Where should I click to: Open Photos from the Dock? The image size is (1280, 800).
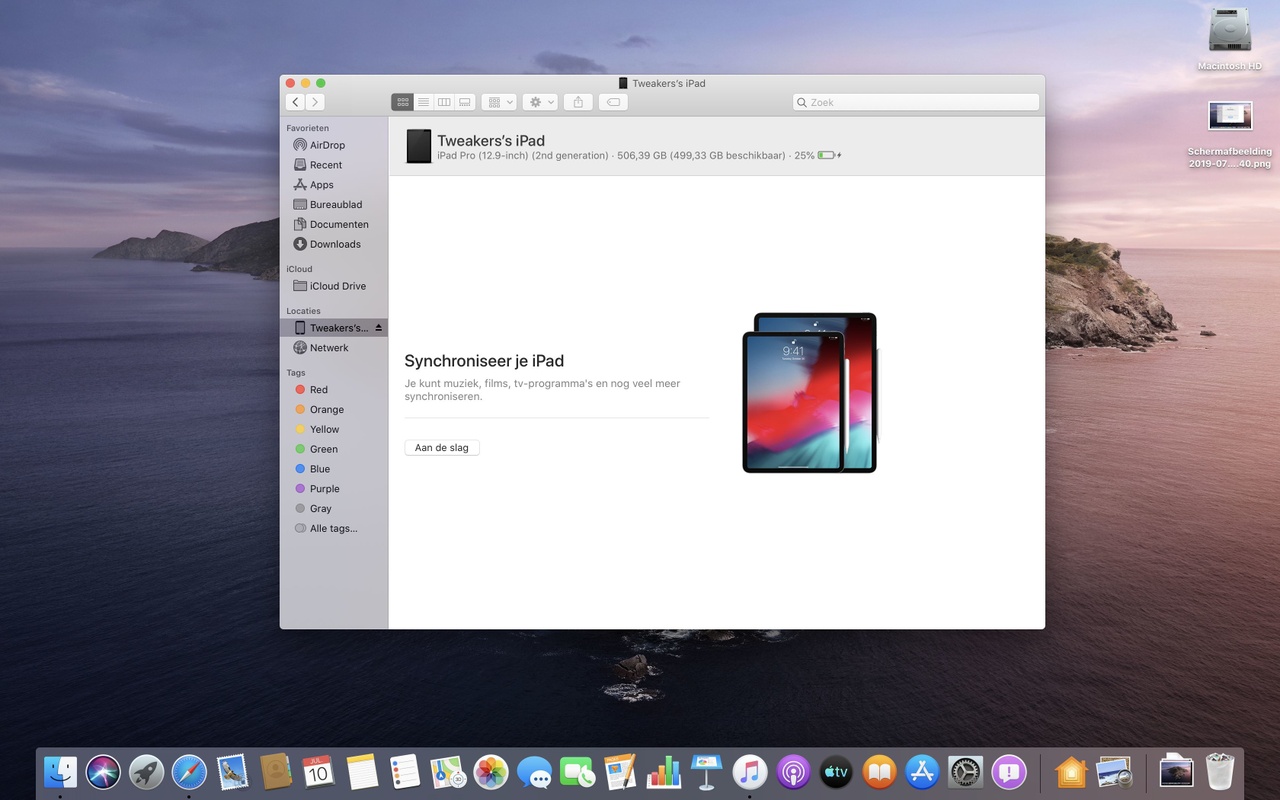(x=491, y=772)
